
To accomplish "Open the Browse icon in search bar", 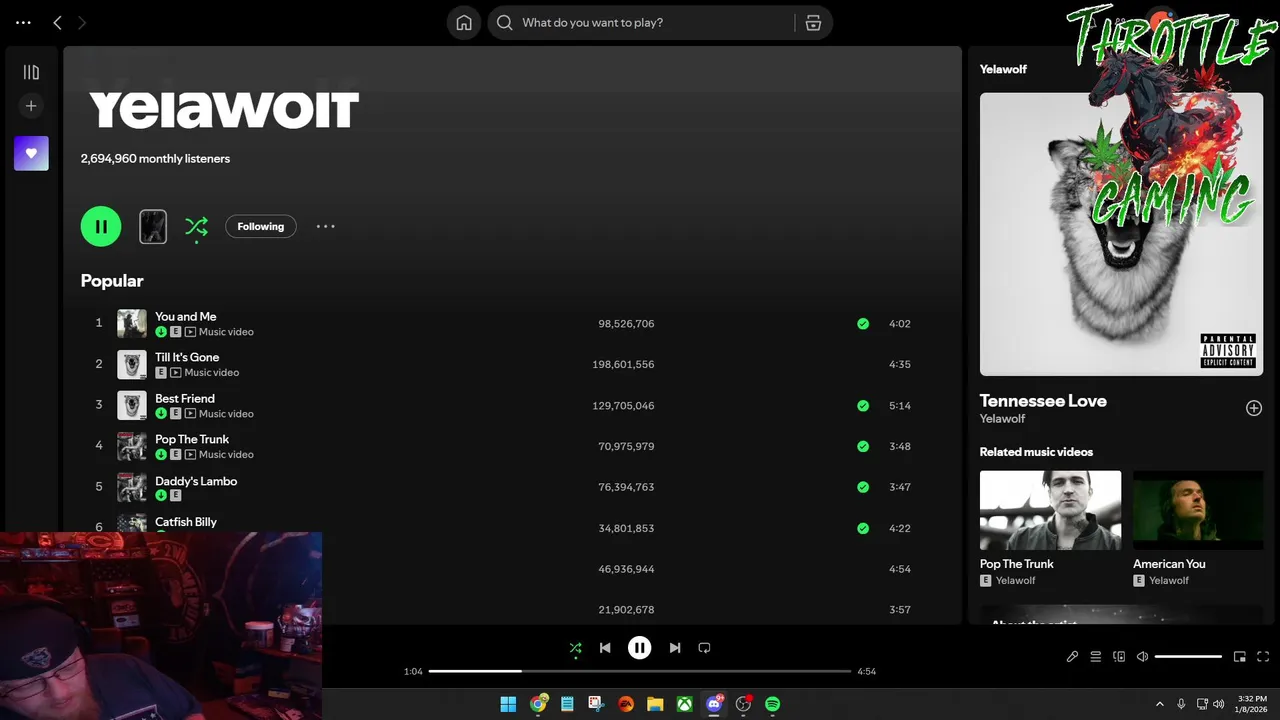I will tap(813, 23).
